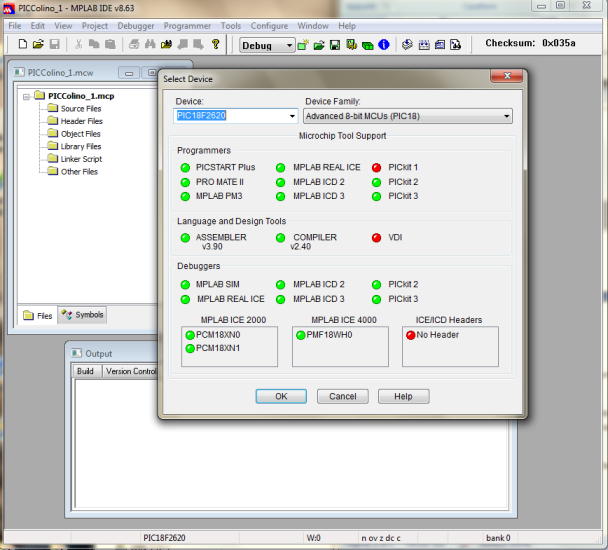Screen dimensions: 608x550
Task: Minimize the PICColino_1.mcw project window
Action: [129, 73]
